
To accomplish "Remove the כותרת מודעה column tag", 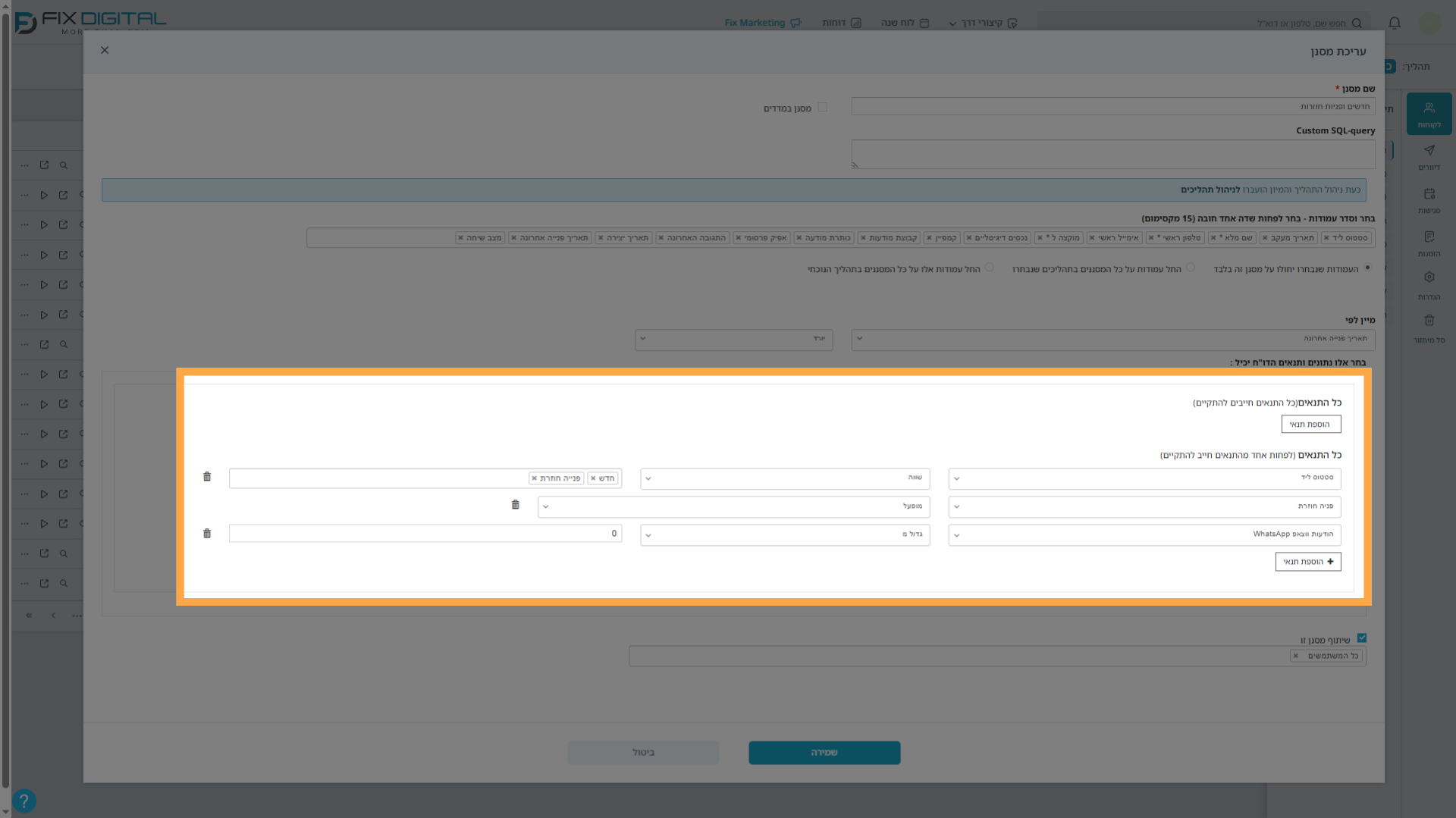I will click(799, 238).
